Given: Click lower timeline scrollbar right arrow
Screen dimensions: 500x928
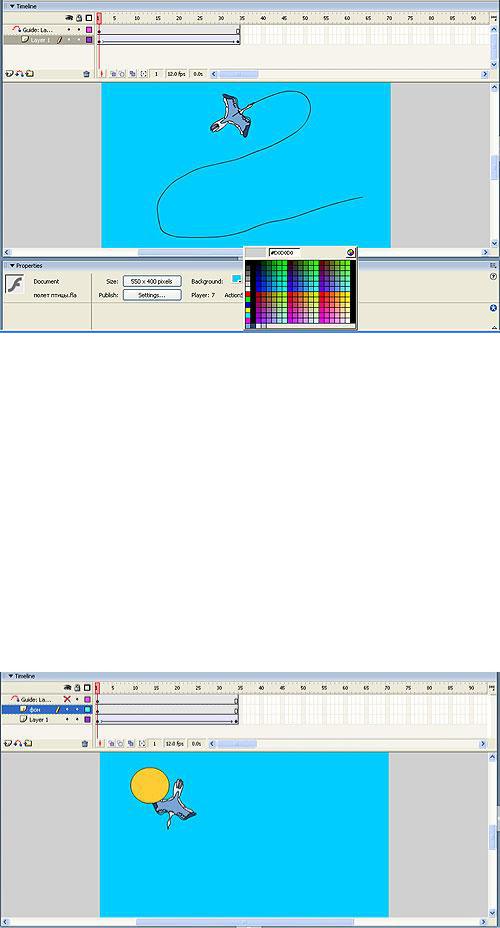Looking at the screenshot, I should pos(483,744).
